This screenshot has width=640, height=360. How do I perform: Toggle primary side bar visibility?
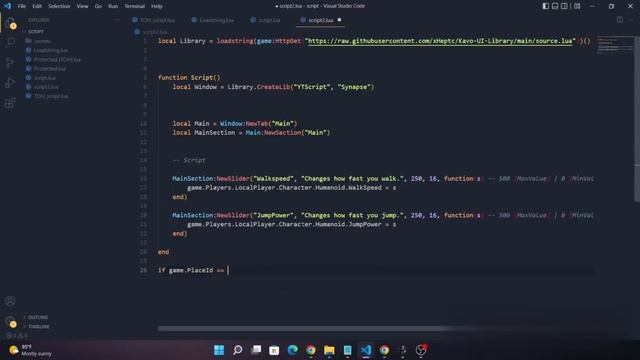coord(546,6)
